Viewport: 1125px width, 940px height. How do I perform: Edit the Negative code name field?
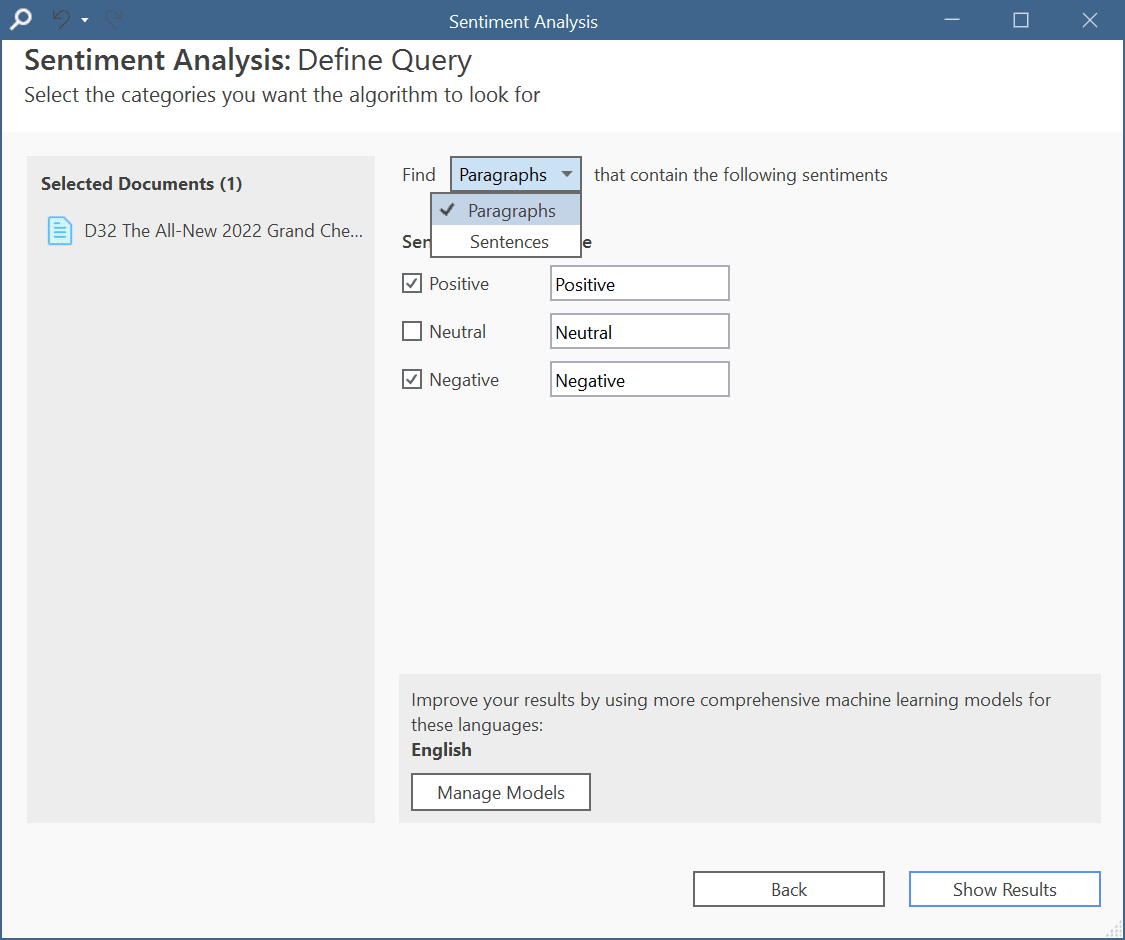tap(639, 379)
